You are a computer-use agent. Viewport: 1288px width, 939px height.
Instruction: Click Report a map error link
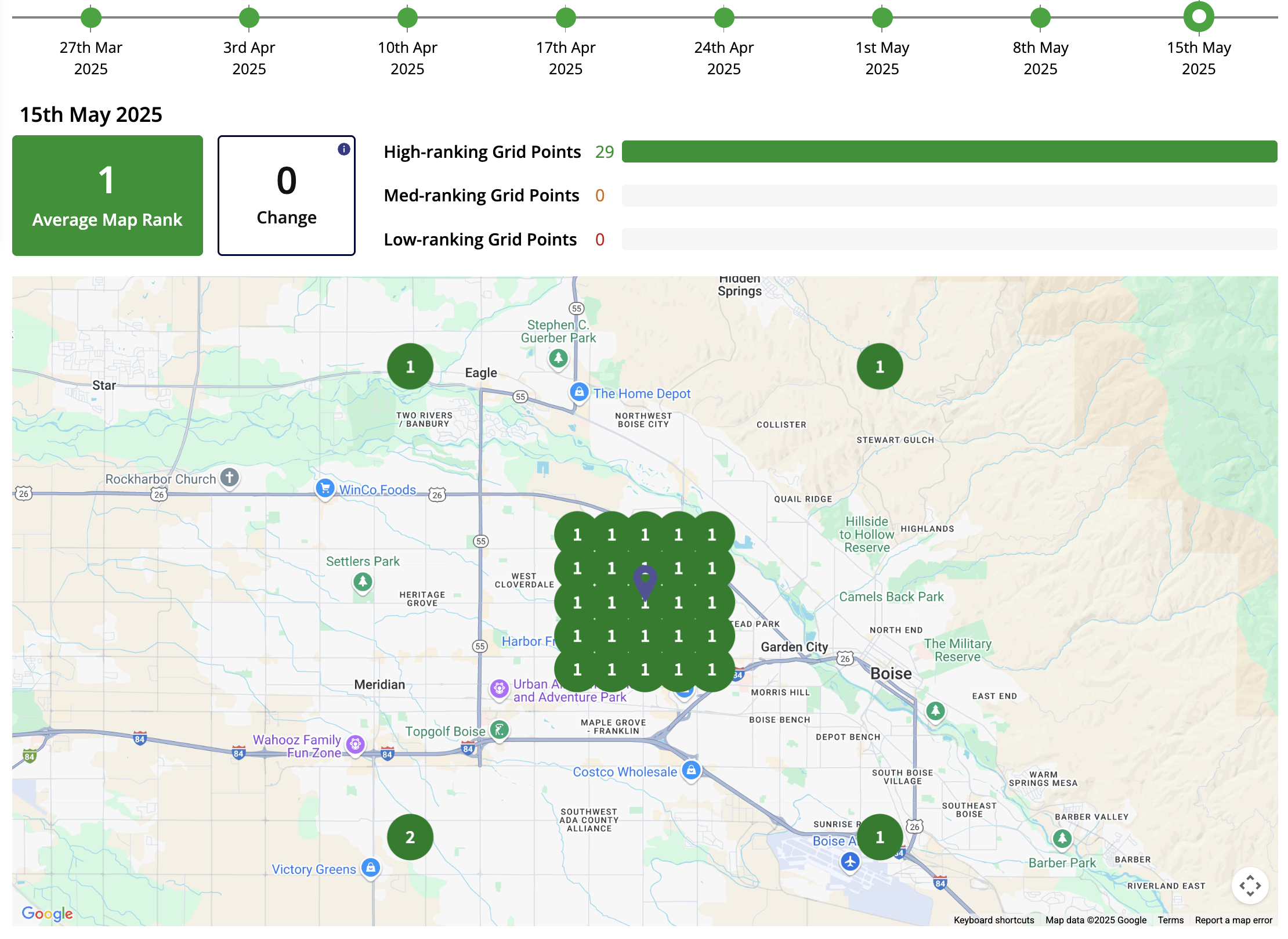click(1233, 920)
